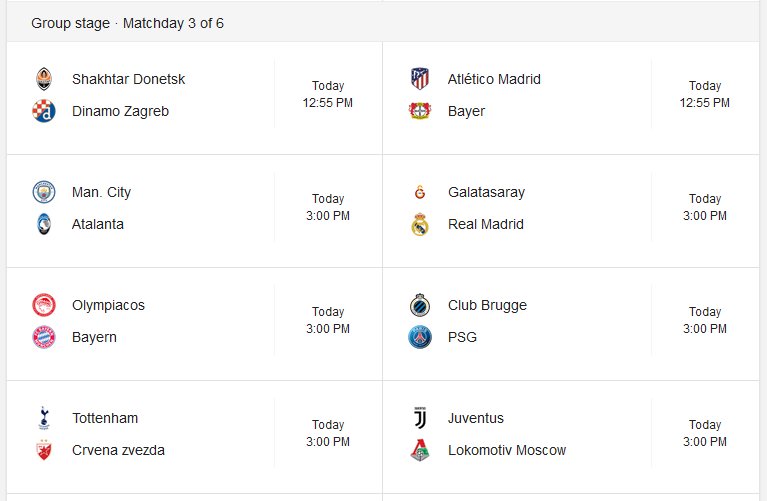Click the Atlético Madrid club crest
Viewport: 767px width, 501px height.
pyautogui.click(x=420, y=79)
